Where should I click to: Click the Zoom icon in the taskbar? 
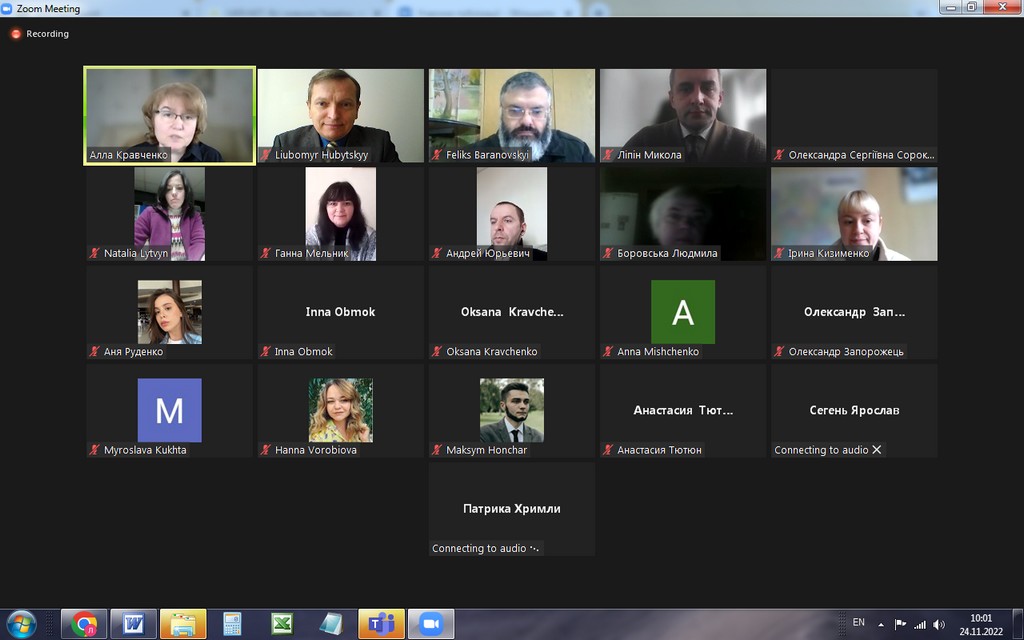[x=430, y=624]
